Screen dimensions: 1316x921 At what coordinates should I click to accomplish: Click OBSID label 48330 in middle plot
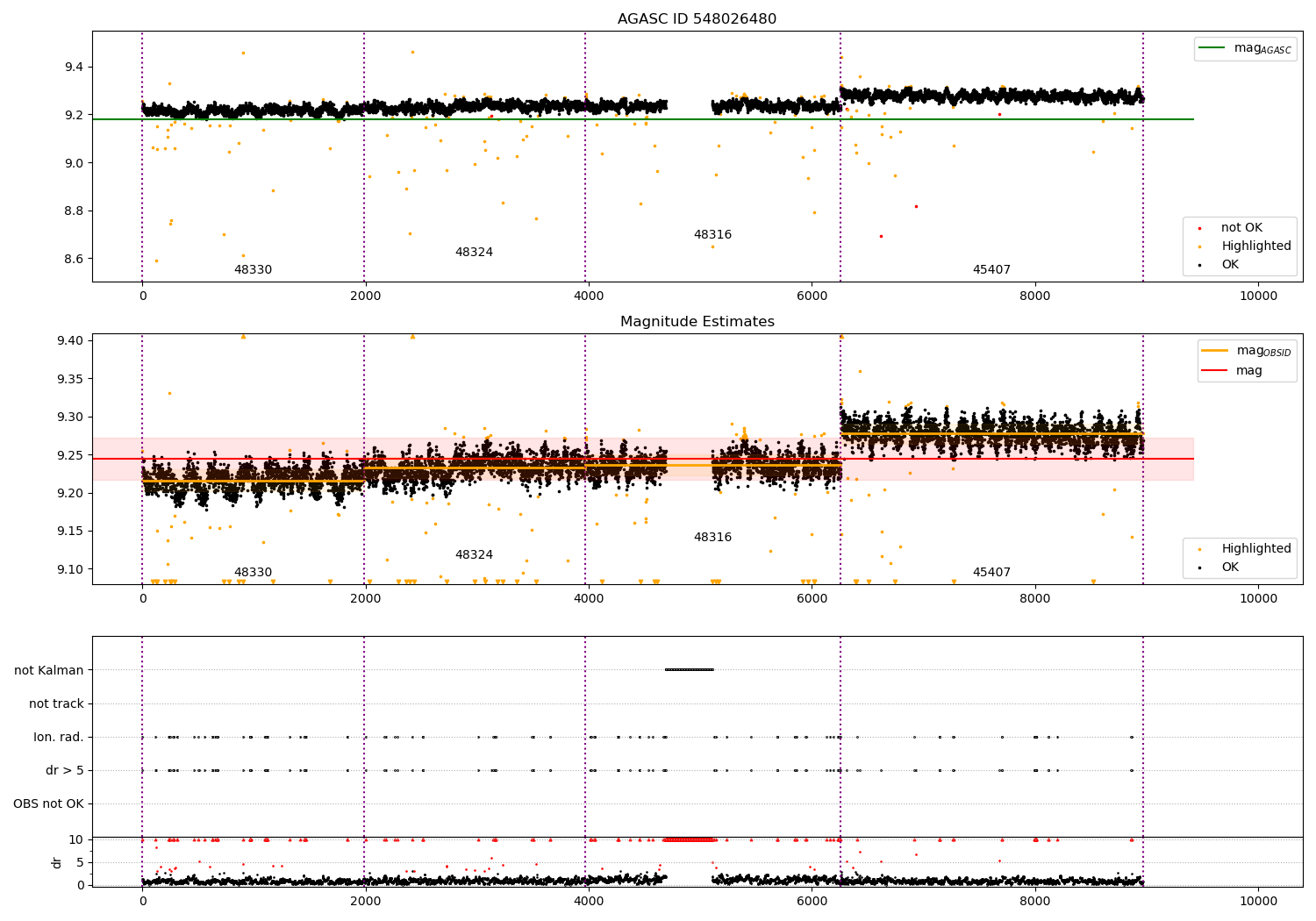(x=253, y=573)
